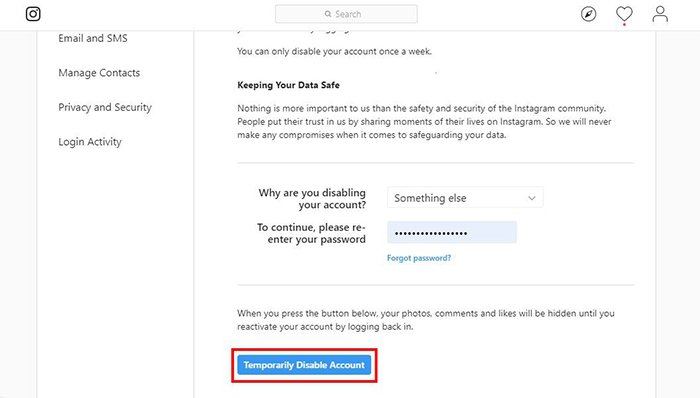The image size is (700, 398).
Task: Click the 'Why are you disabling' label
Action: point(312,199)
